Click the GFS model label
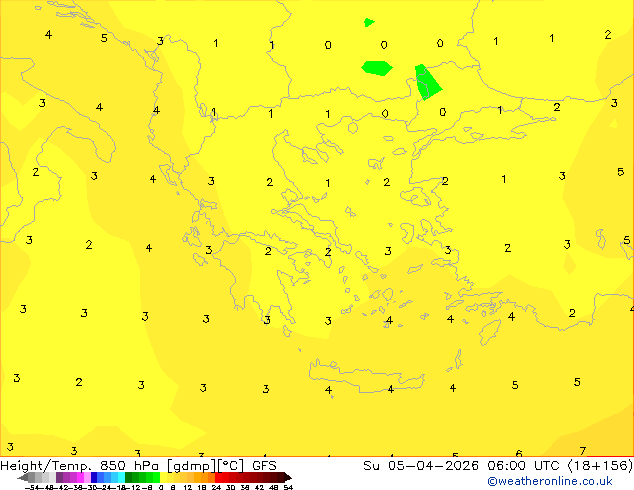The height and width of the screenshot is (490, 634). pyautogui.click(x=264, y=465)
